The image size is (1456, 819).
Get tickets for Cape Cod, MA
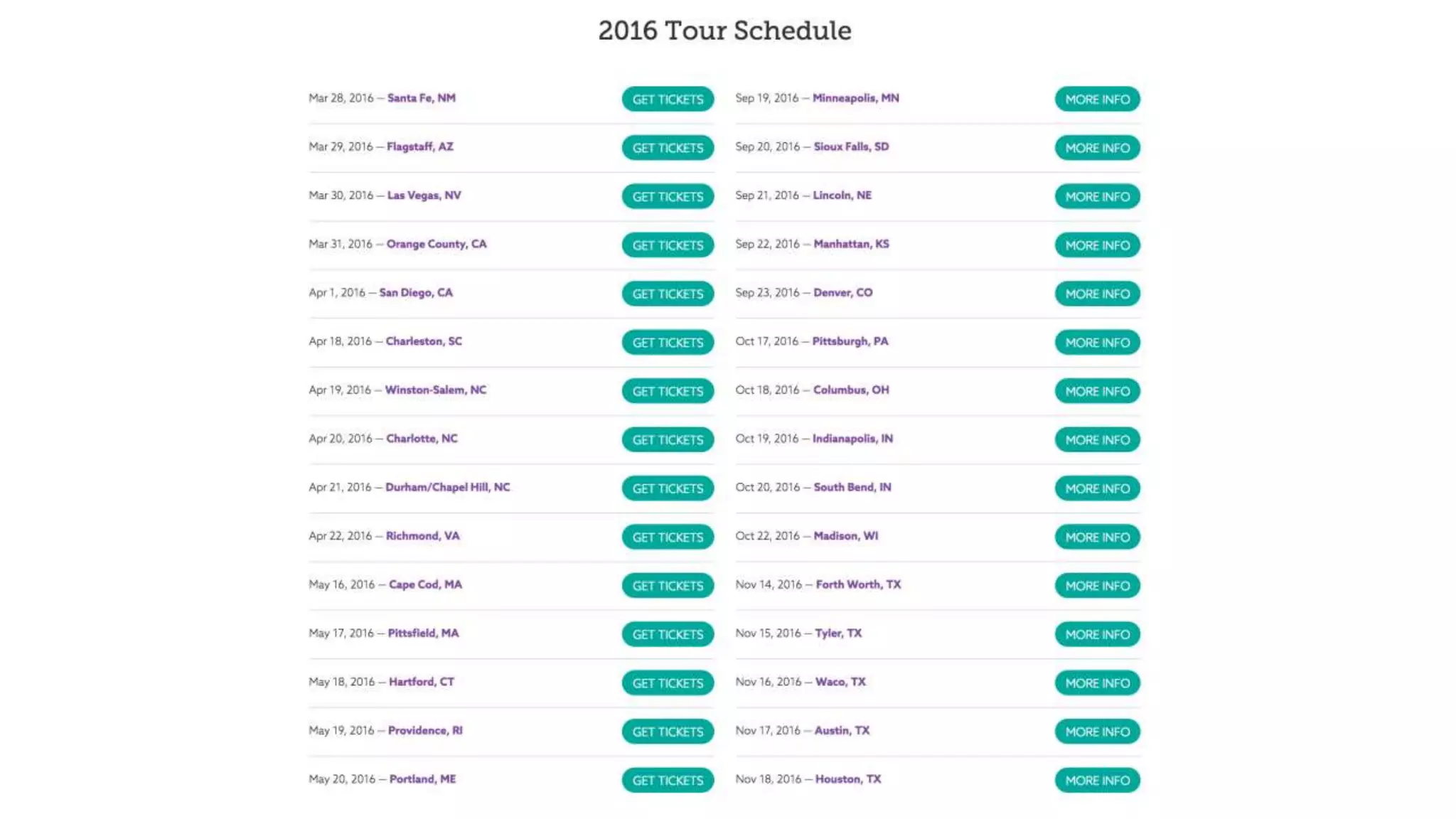point(667,586)
